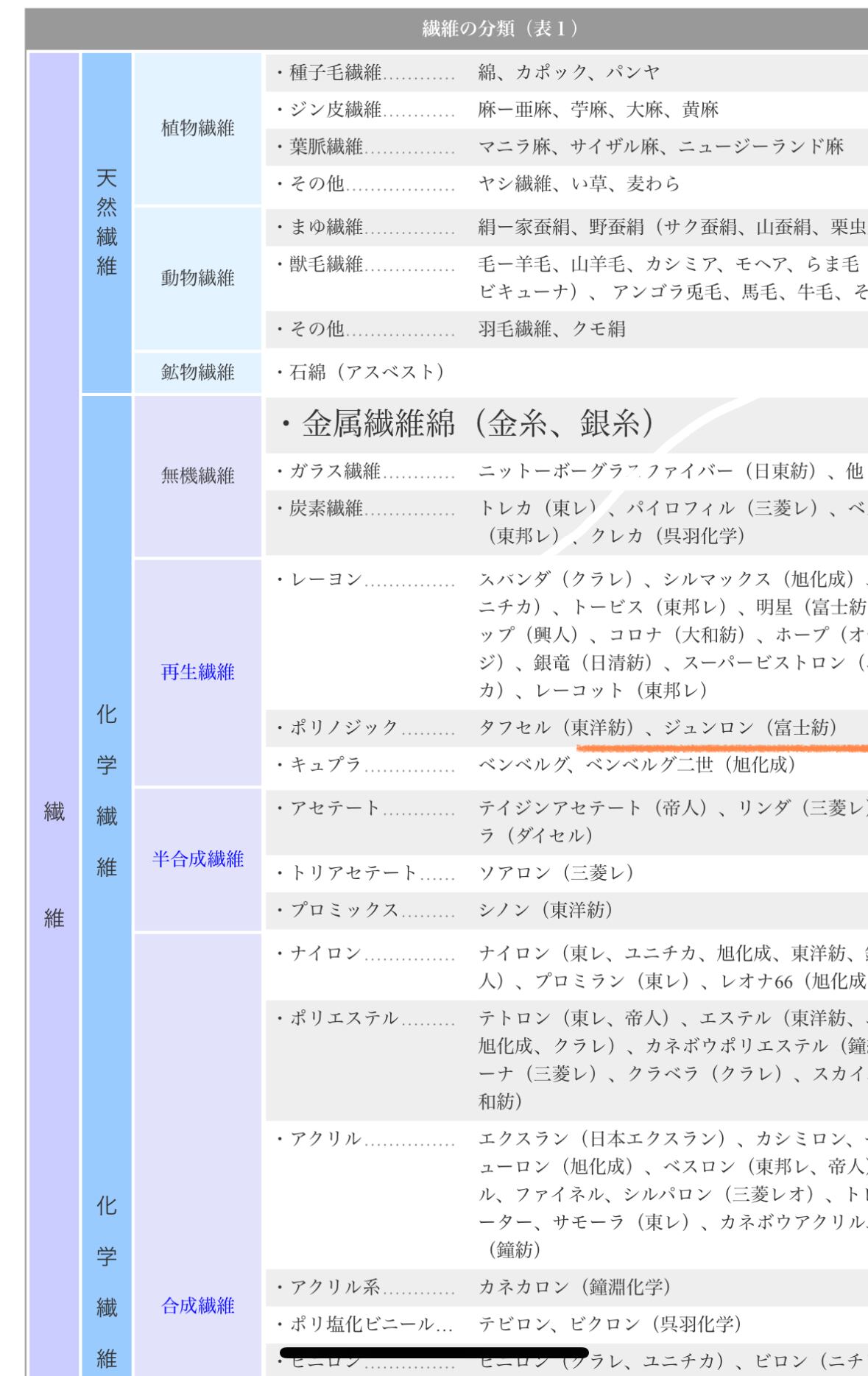Select the table title 繊維の分類（表１）

click(x=500, y=29)
